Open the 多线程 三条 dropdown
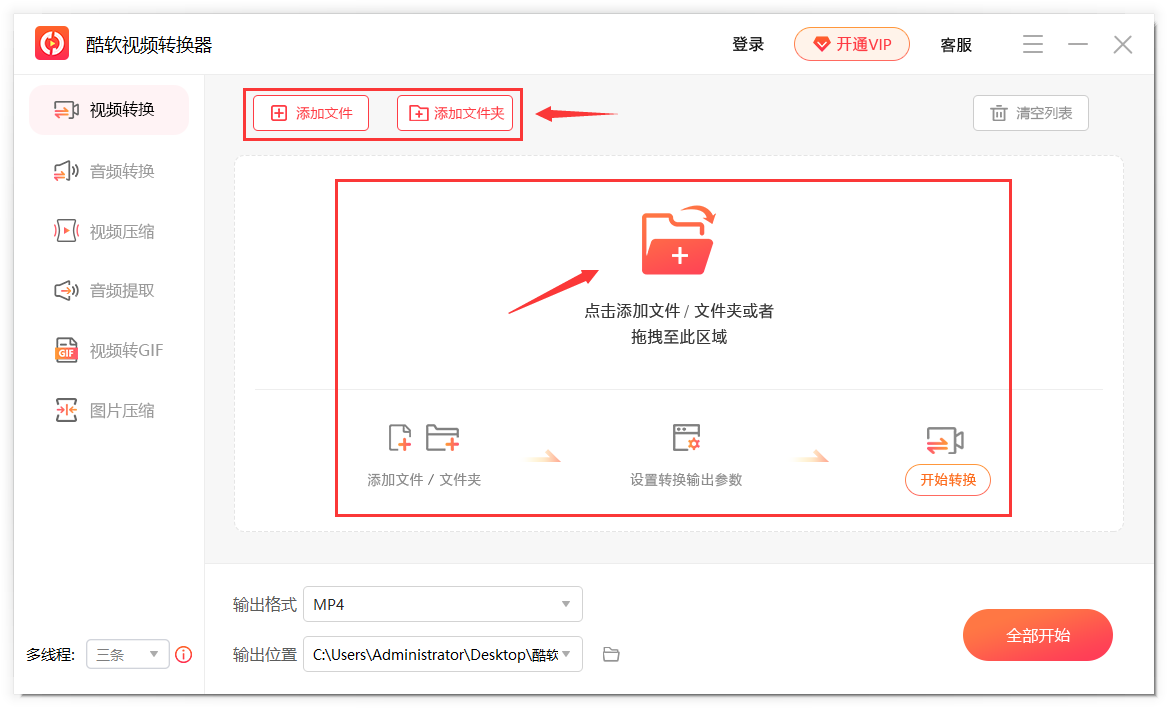 [x=127, y=654]
